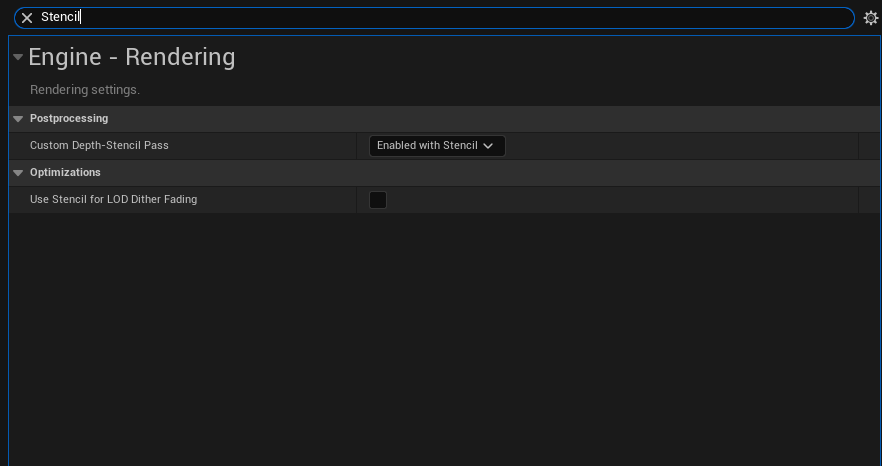Open the settings gear options
Viewport: 882px width, 466px height.
point(871,18)
